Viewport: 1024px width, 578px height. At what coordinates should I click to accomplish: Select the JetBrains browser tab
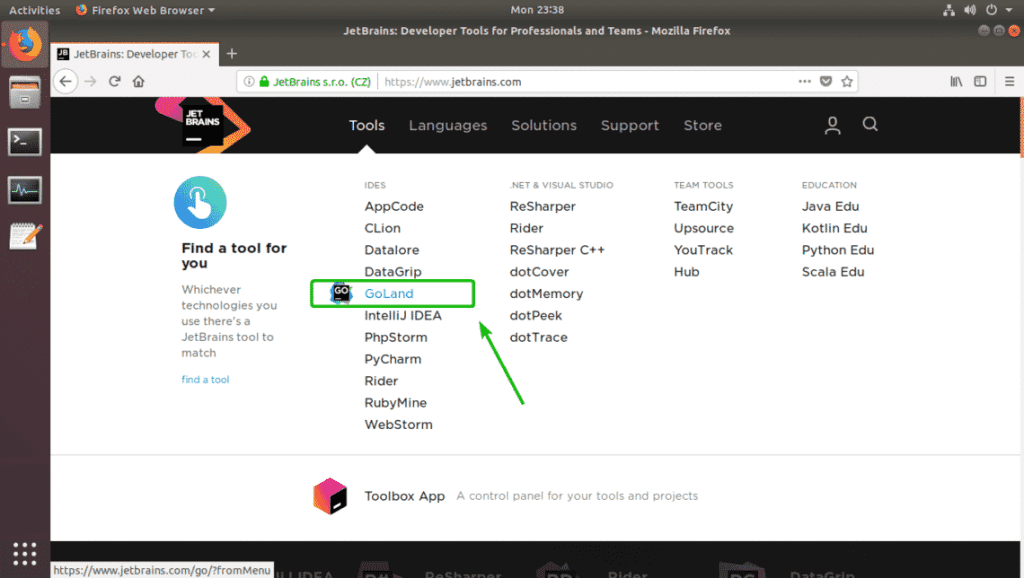[x=135, y=54]
